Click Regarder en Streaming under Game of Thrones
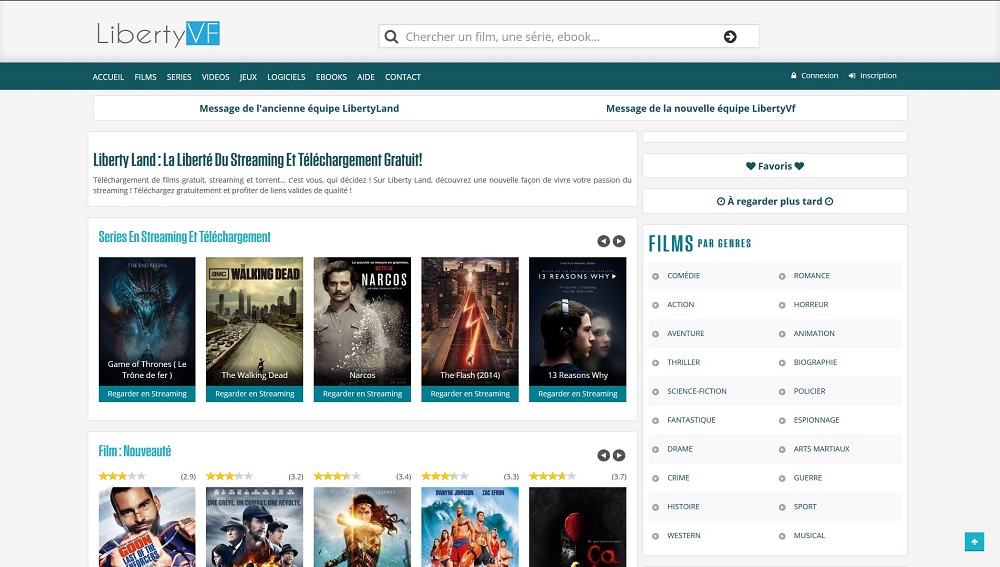The height and width of the screenshot is (567, 1000). point(147,394)
